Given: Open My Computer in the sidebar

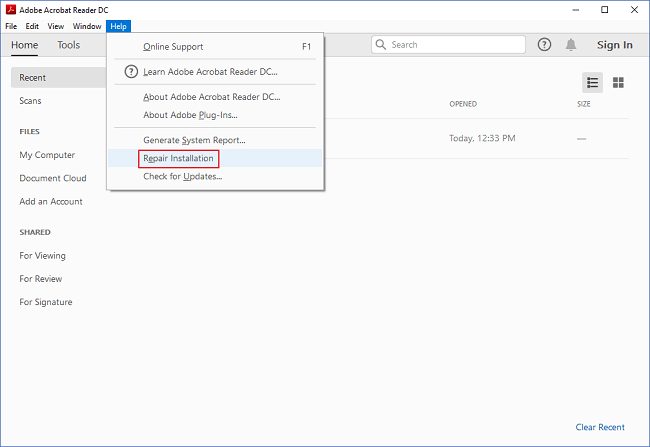Looking at the screenshot, I should pos(47,155).
